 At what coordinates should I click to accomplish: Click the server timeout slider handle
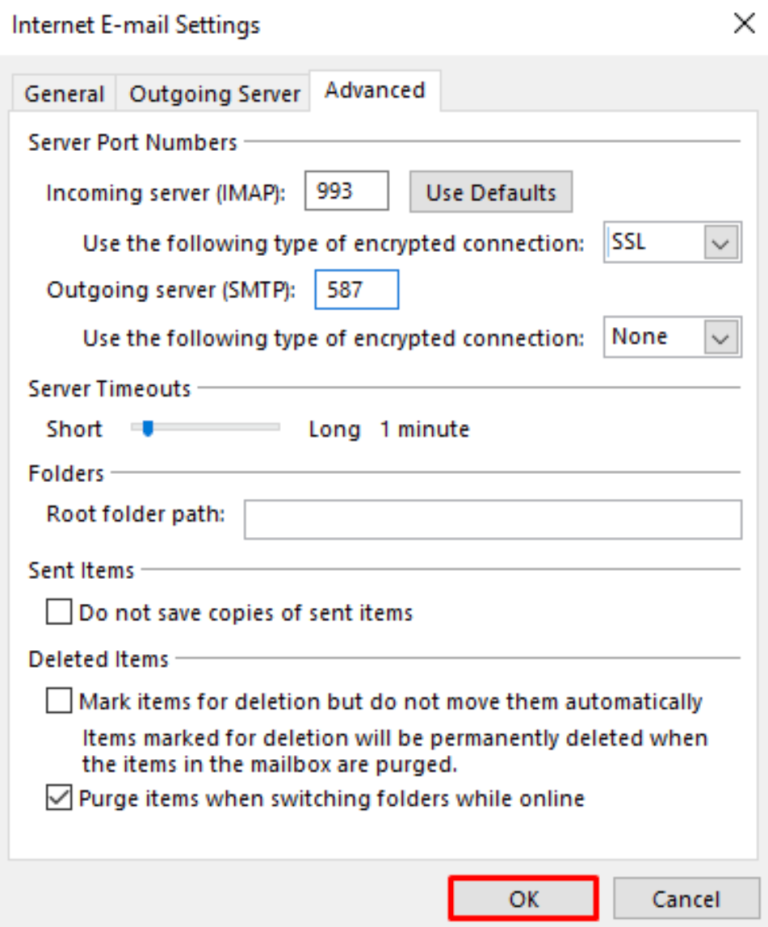(x=147, y=428)
